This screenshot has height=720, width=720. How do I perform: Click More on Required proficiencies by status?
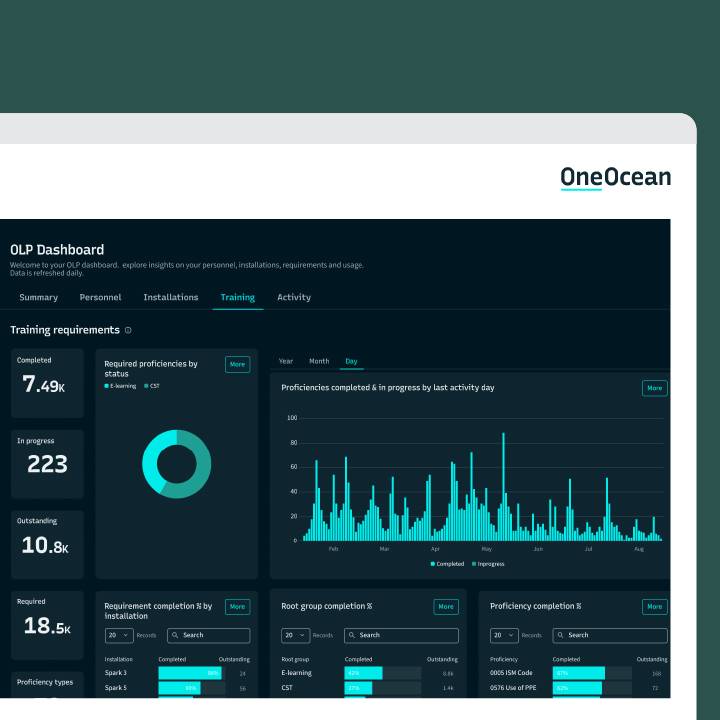[237, 365]
